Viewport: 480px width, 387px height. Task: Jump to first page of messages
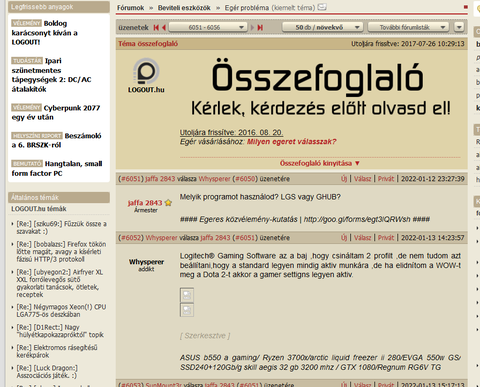(156, 27)
